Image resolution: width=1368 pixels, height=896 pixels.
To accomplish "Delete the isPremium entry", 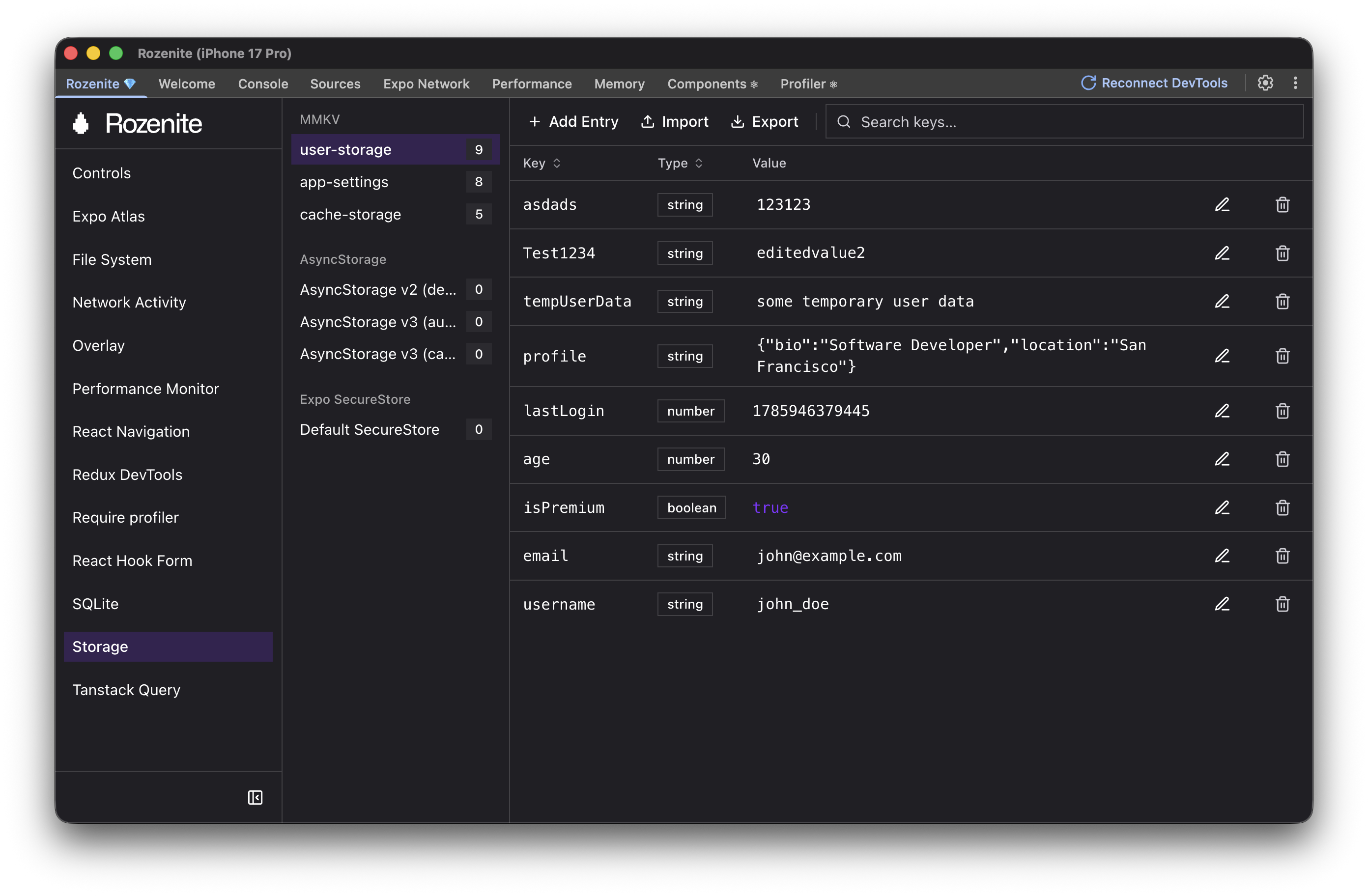I will click(x=1282, y=507).
